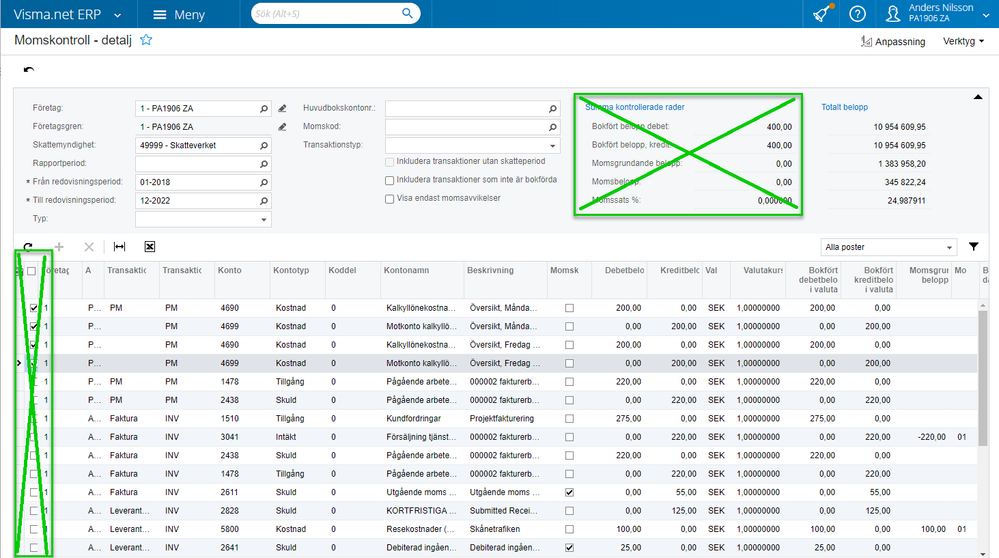Edit Företag with pencil icon
Screen dimensions: 999x558
click(x=282, y=109)
